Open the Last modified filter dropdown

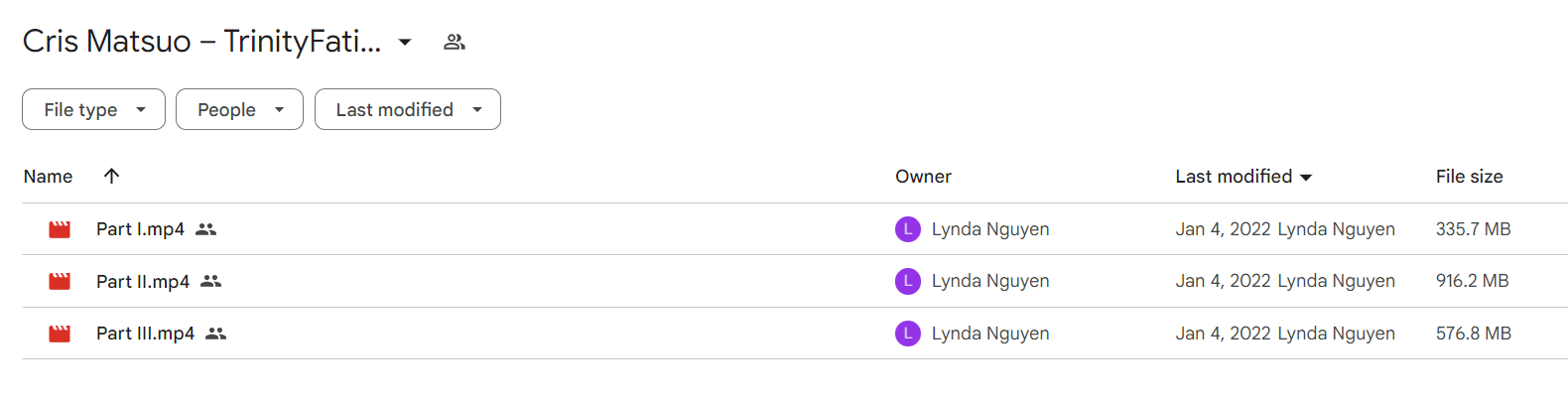tap(407, 109)
